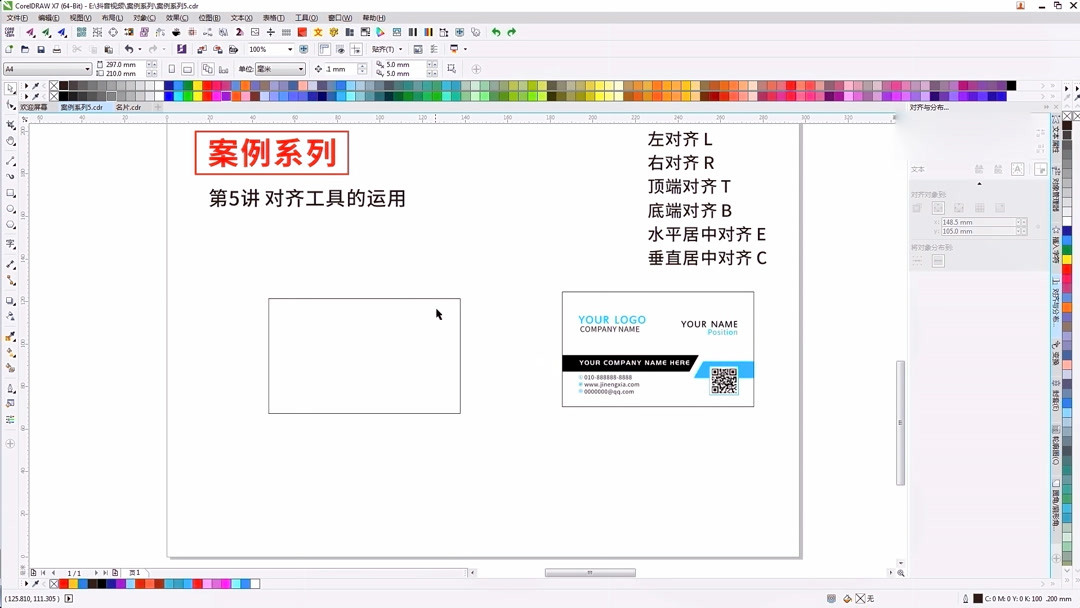This screenshot has width=1080, height=608.
Task: Choose the Rectangle tool
Action: [x=12, y=190]
